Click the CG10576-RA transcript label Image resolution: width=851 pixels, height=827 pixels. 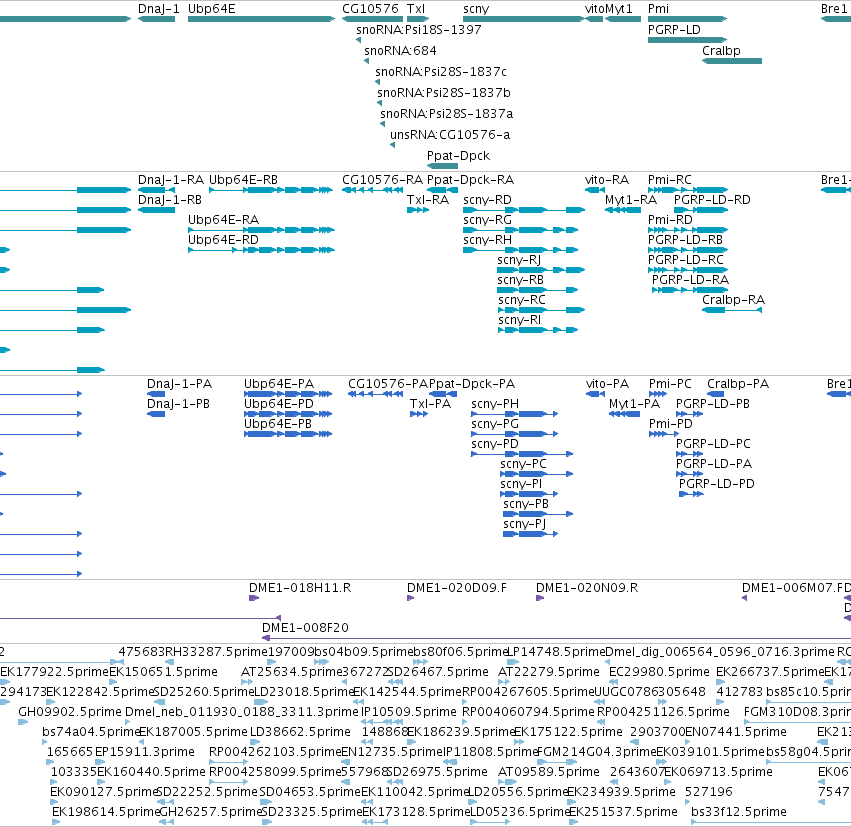pyautogui.click(x=383, y=180)
